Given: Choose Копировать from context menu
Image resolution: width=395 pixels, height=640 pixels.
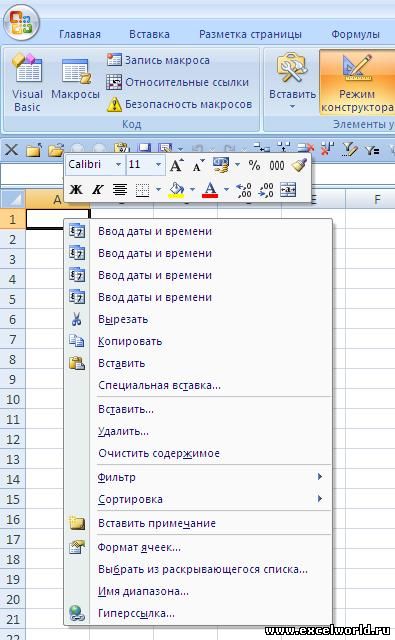Looking at the screenshot, I should (198, 341).
